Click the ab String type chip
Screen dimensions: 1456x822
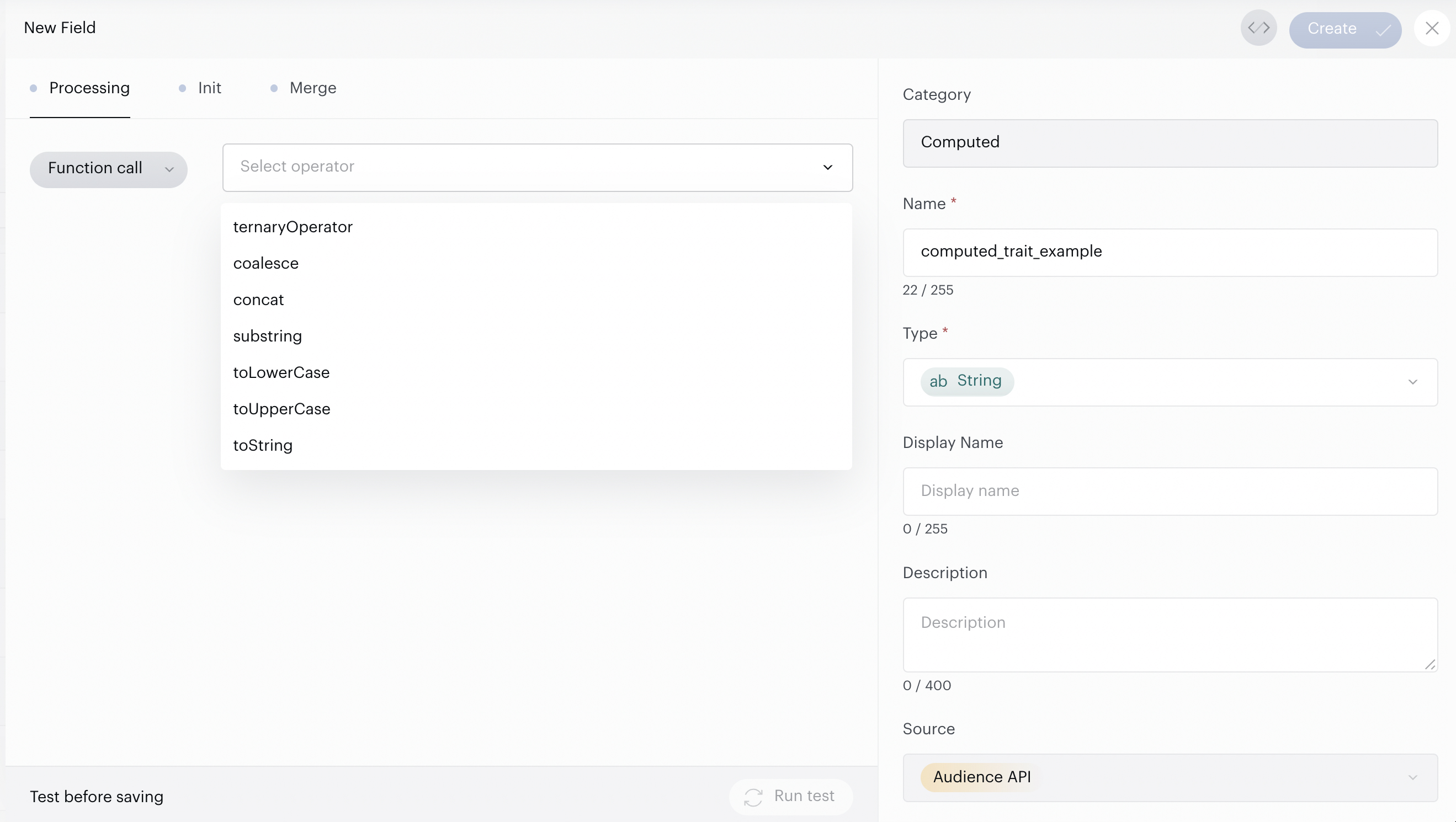(966, 381)
